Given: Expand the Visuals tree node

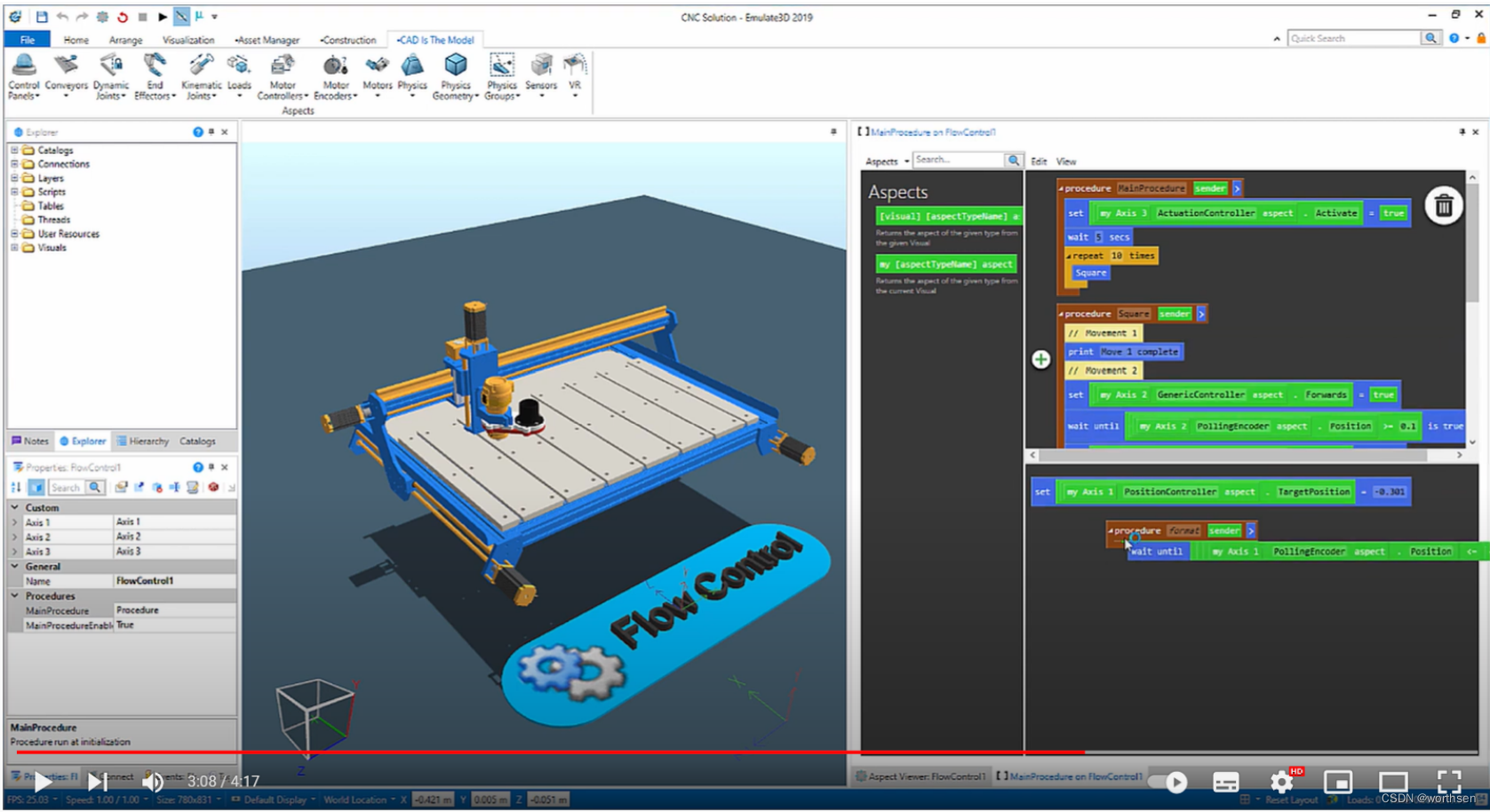Looking at the screenshot, I should click(x=14, y=248).
